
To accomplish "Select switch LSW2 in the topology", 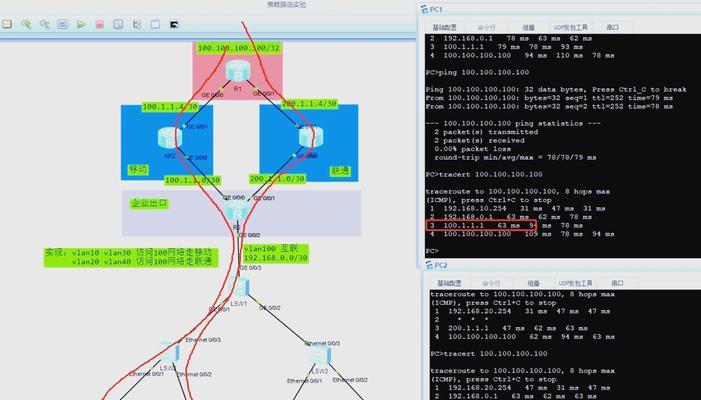I will [170, 353].
